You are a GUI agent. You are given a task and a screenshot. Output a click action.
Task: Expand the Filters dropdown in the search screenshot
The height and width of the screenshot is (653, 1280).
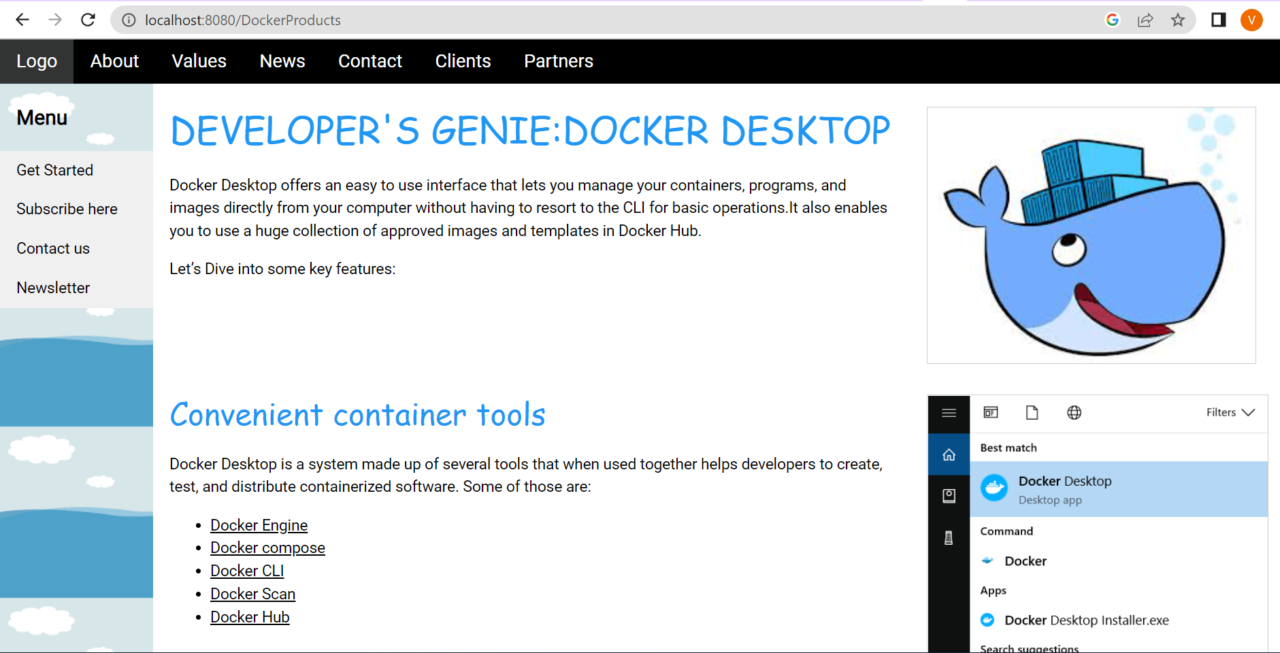(x=1229, y=412)
